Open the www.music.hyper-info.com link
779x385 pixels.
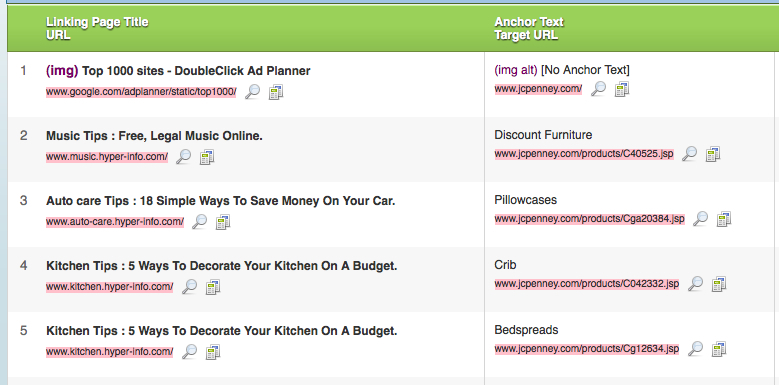point(107,157)
